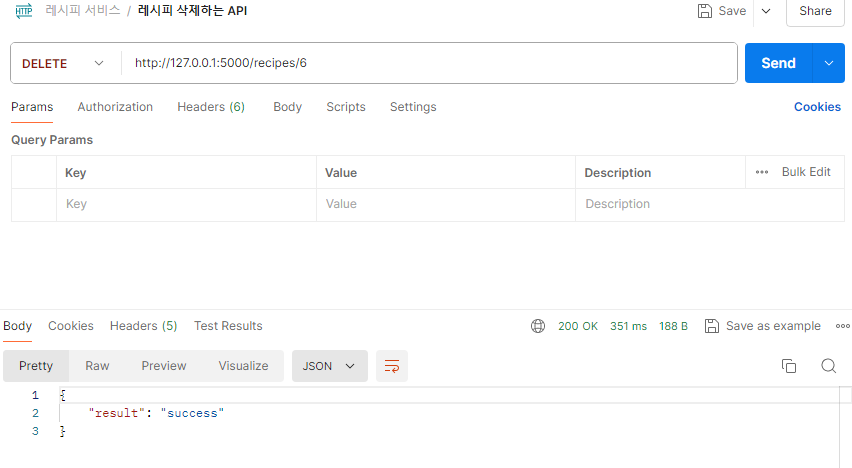Click the blue Cookies link

click(x=817, y=107)
